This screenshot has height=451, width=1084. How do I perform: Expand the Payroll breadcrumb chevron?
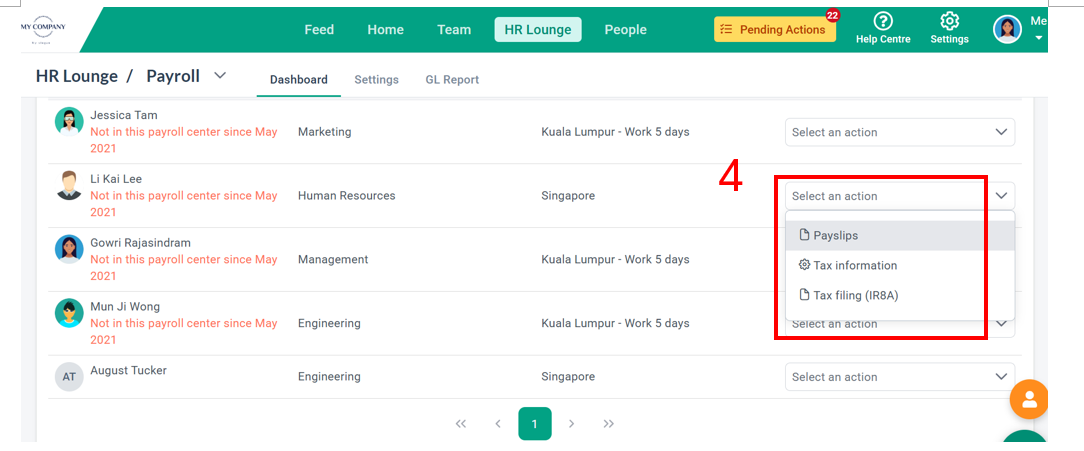point(220,76)
